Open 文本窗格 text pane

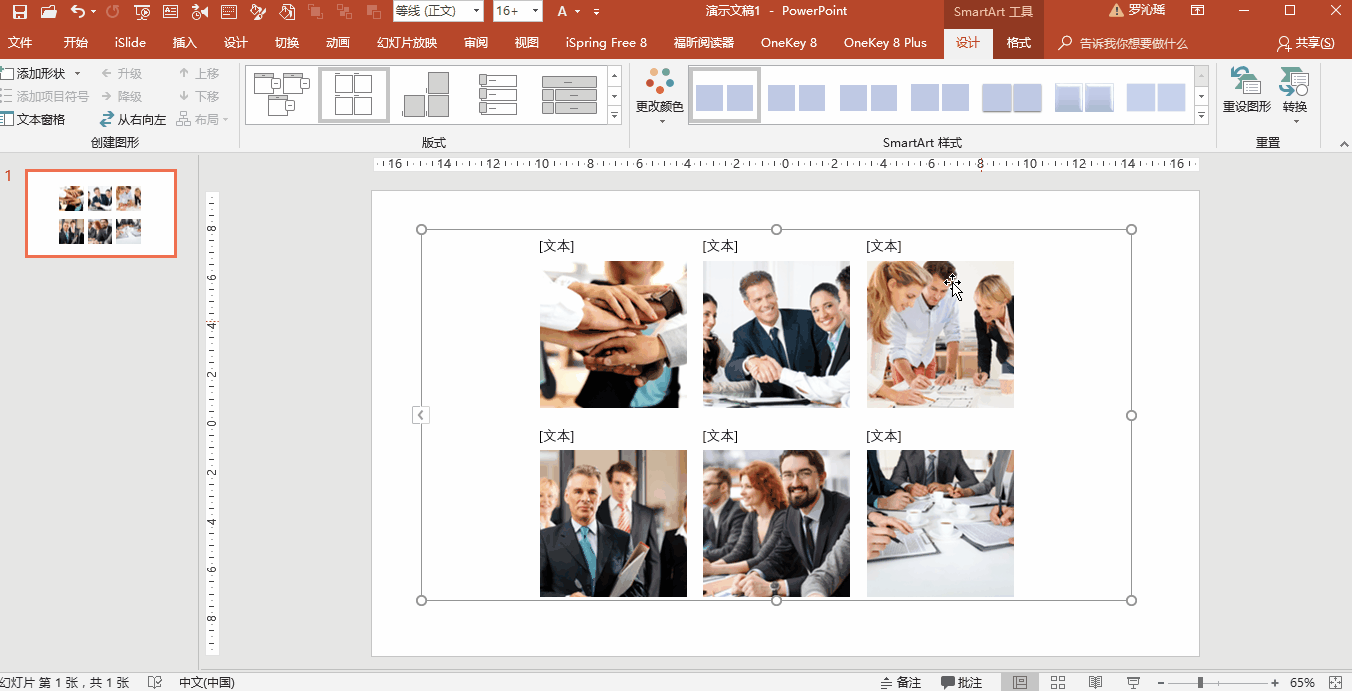click(x=32, y=119)
